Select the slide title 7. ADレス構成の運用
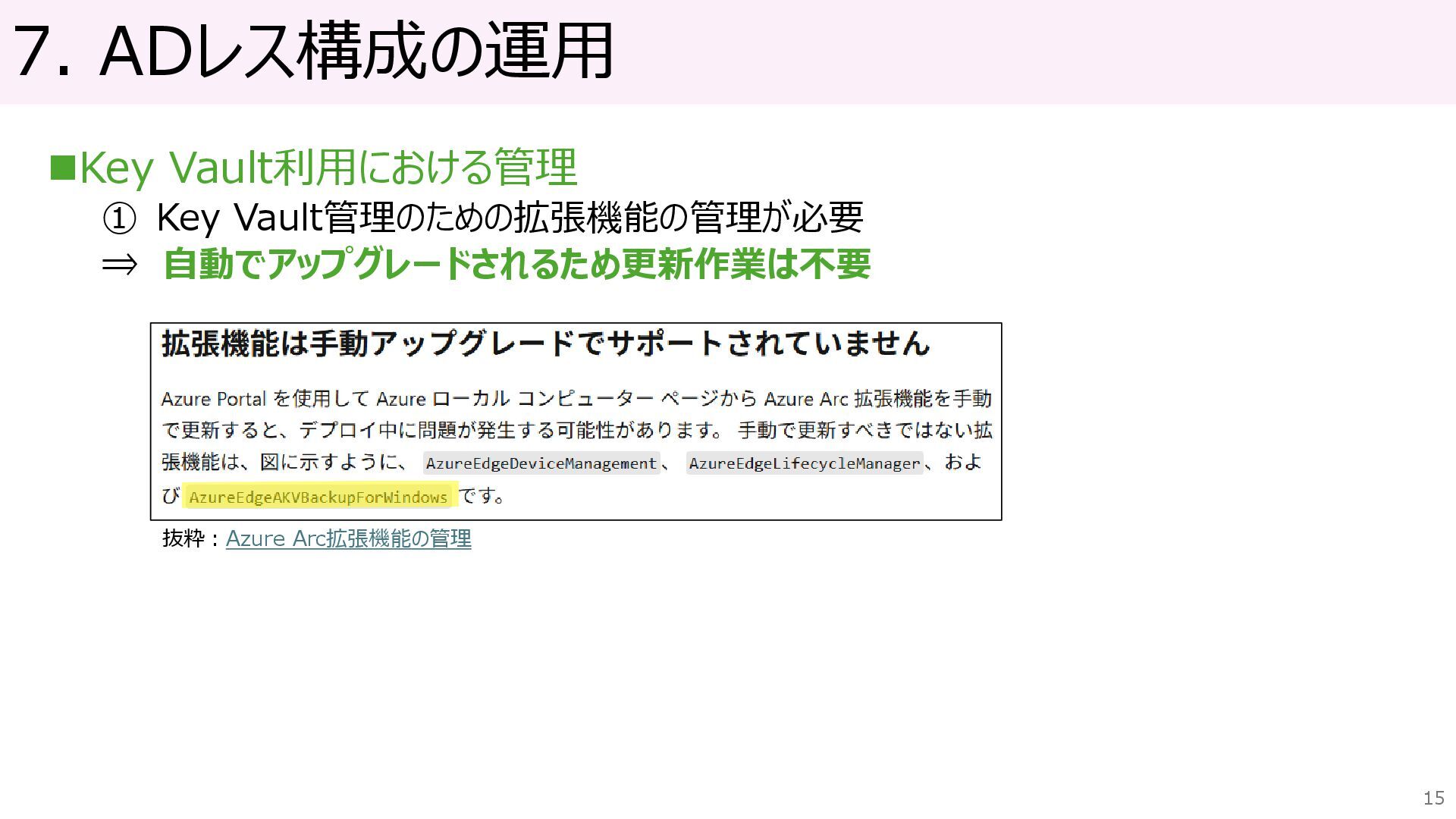Image resolution: width=1456 pixels, height=819 pixels. [x=312, y=52]
